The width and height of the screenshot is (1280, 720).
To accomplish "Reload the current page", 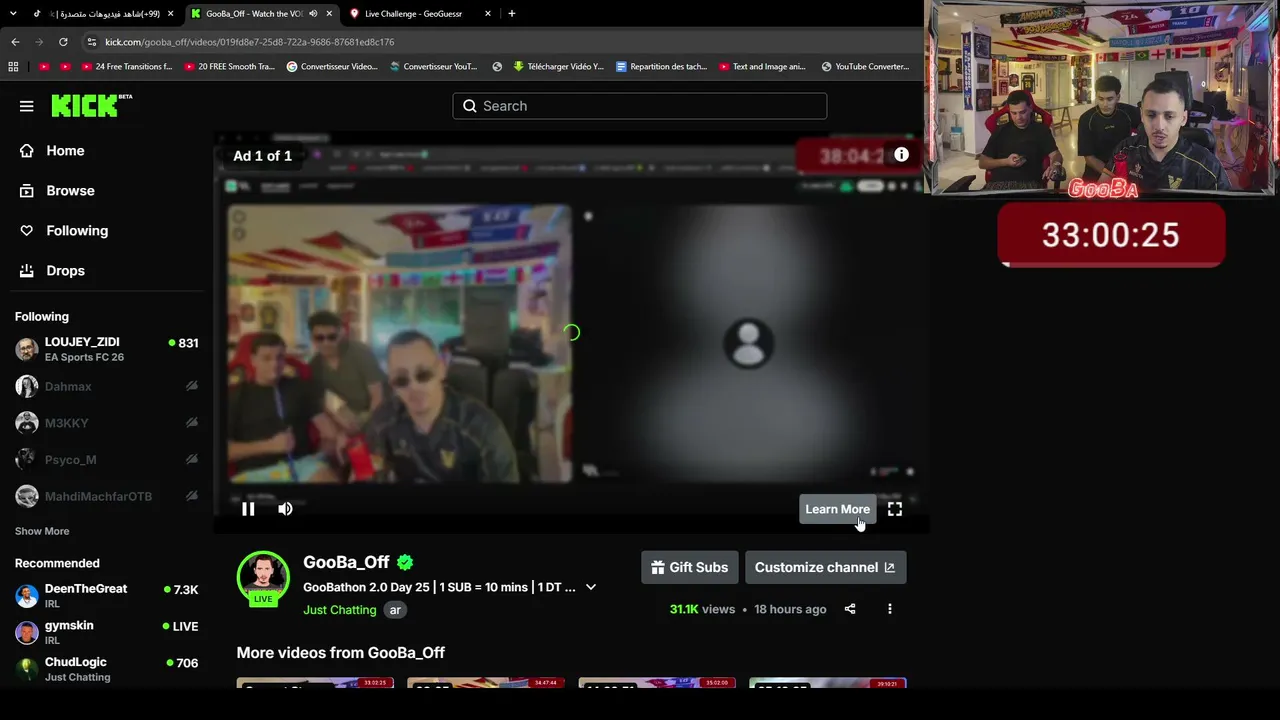I will coord(63,42).
